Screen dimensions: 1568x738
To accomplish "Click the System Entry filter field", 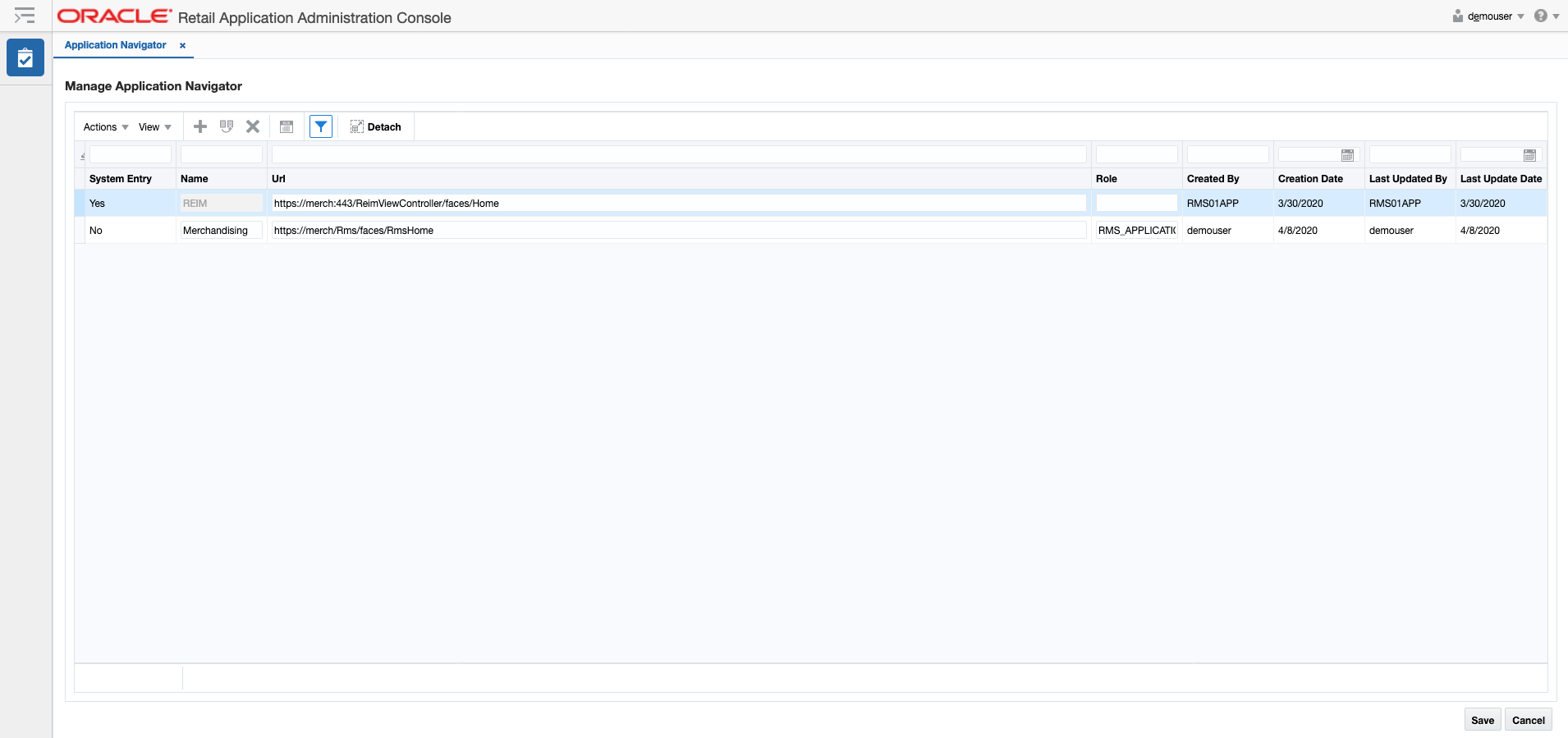I will coord(130,154).
